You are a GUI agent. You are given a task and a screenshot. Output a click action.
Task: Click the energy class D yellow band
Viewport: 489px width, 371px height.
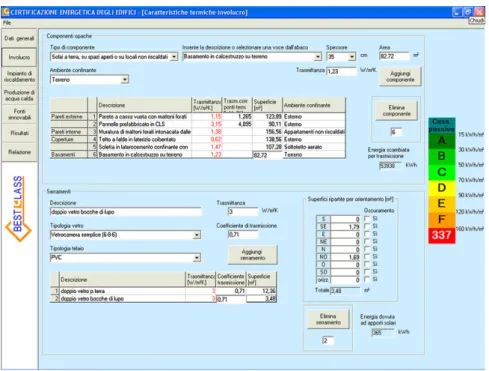(442, 188)
